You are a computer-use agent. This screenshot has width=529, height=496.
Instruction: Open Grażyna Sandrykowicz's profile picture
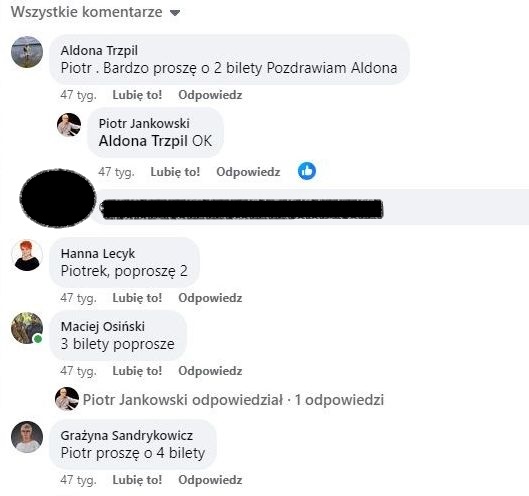pos(27,437)
